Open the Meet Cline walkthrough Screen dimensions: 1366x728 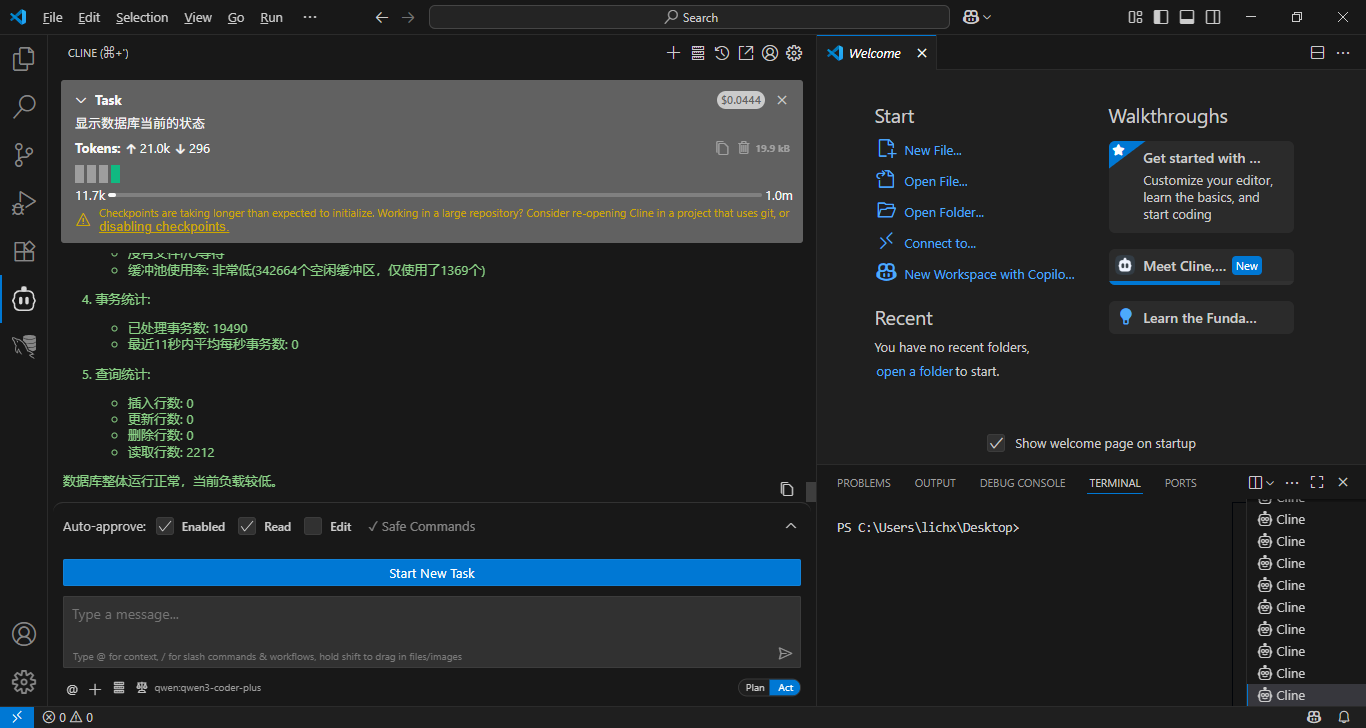(1201, 267)
